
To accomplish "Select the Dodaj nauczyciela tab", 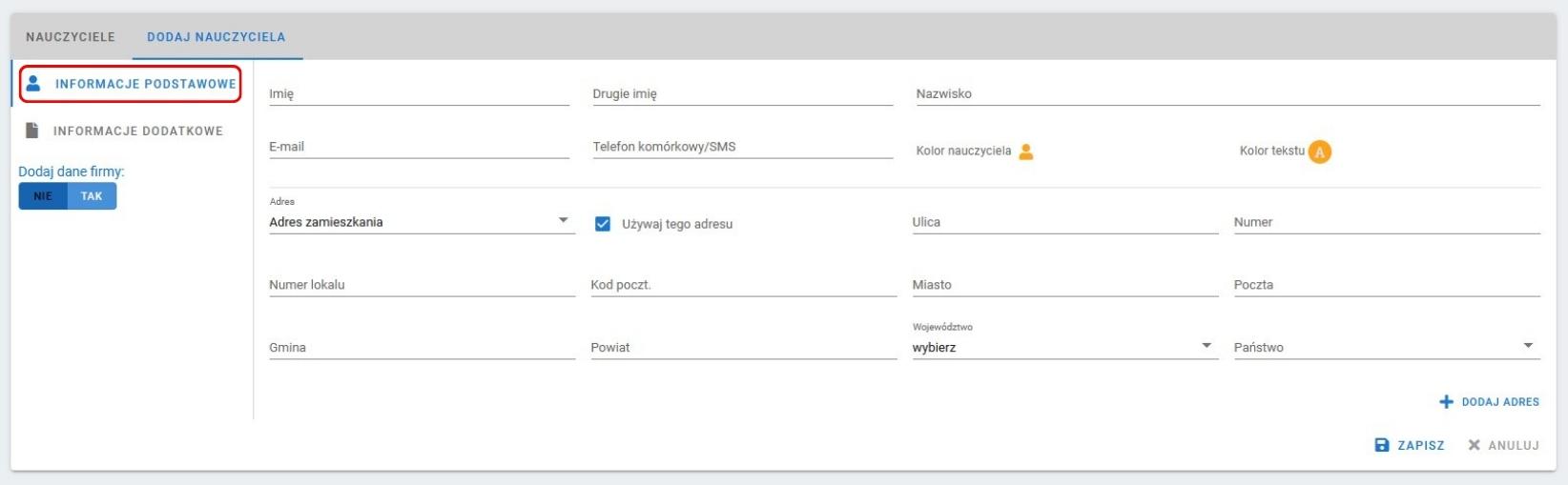I will pyautogui.click(x=217, y=37).
